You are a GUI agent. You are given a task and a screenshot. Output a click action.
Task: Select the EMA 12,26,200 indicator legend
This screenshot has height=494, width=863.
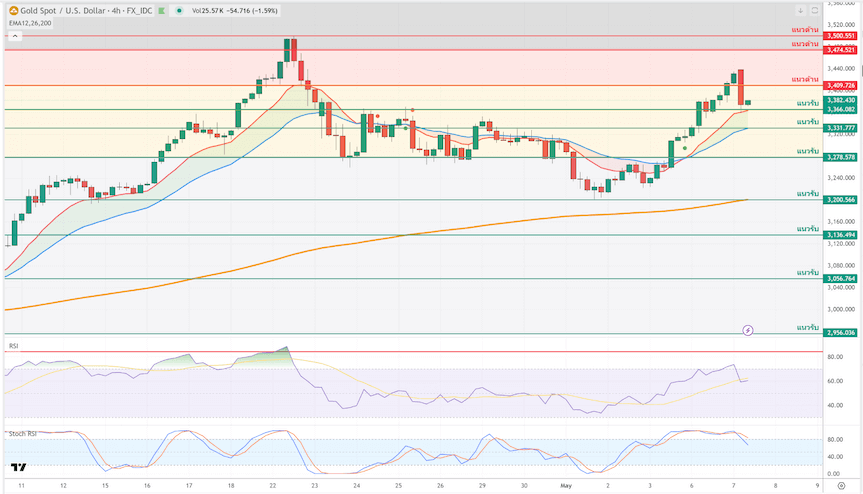[30, 23]
